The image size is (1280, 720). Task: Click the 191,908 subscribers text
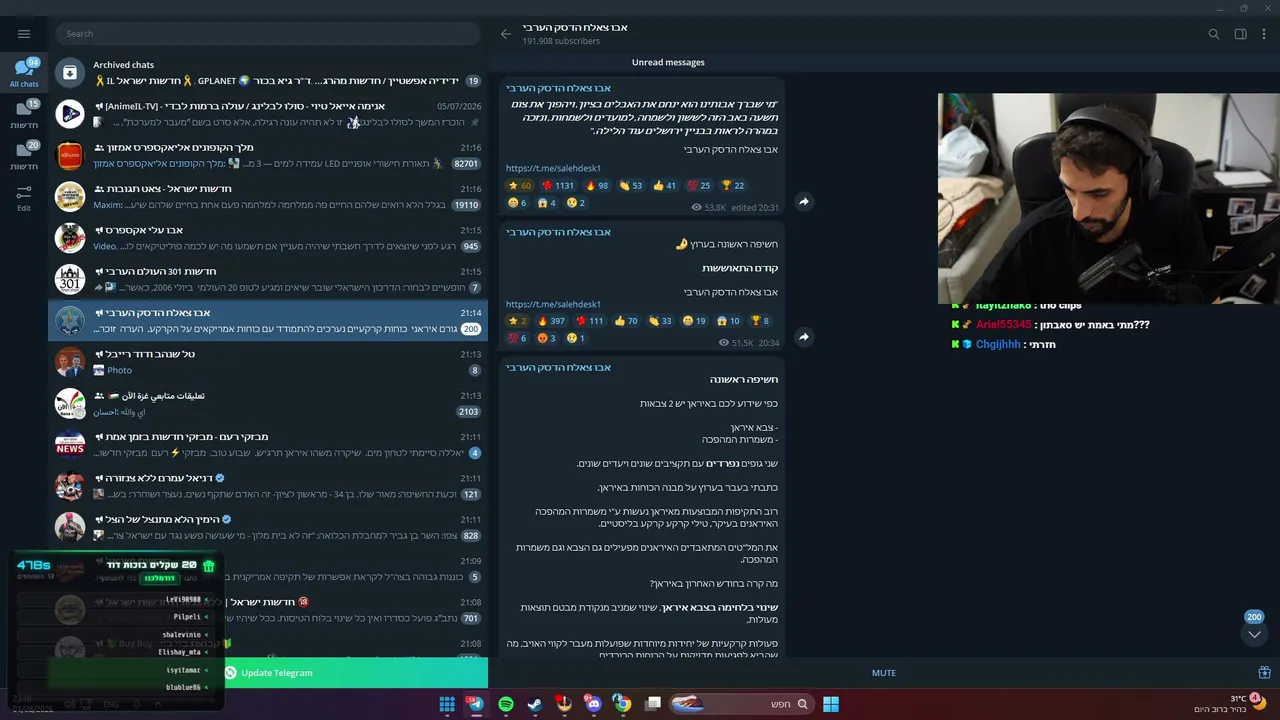(x=561, y=41)
